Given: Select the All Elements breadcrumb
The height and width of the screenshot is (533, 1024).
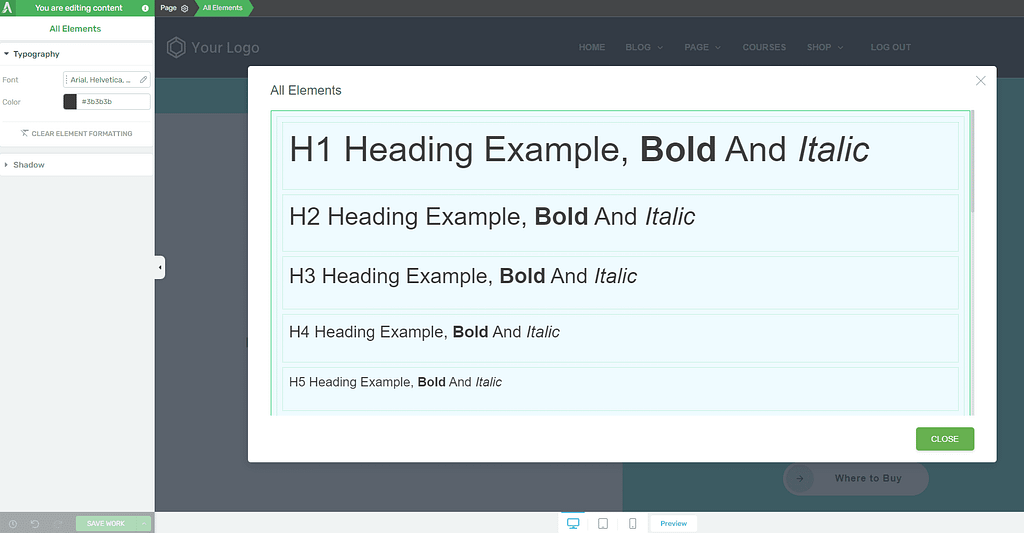Looking at the screenshot, I should (x=223, y=8).
